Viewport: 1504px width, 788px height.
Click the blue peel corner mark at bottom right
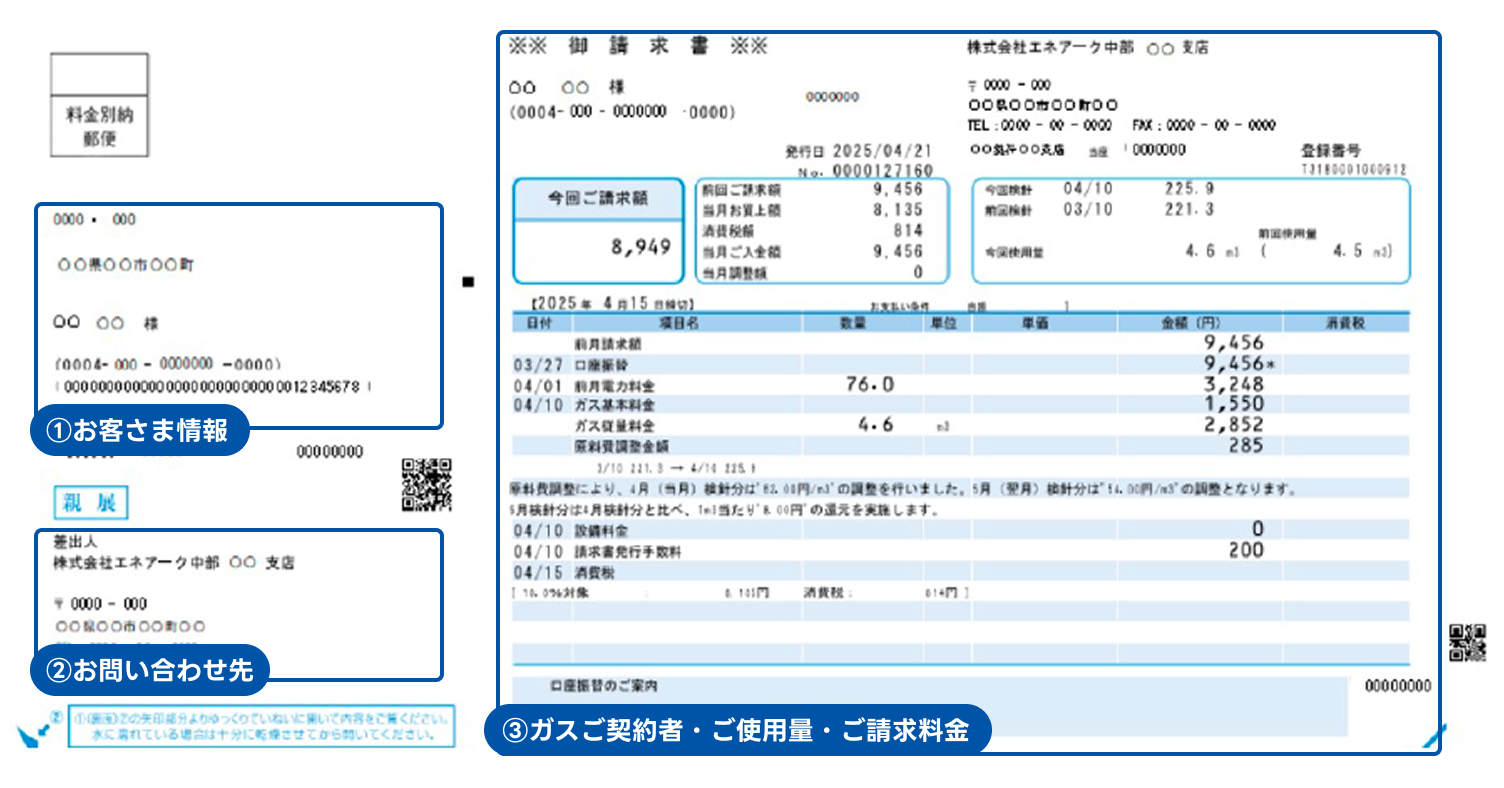coord(1433,738)
